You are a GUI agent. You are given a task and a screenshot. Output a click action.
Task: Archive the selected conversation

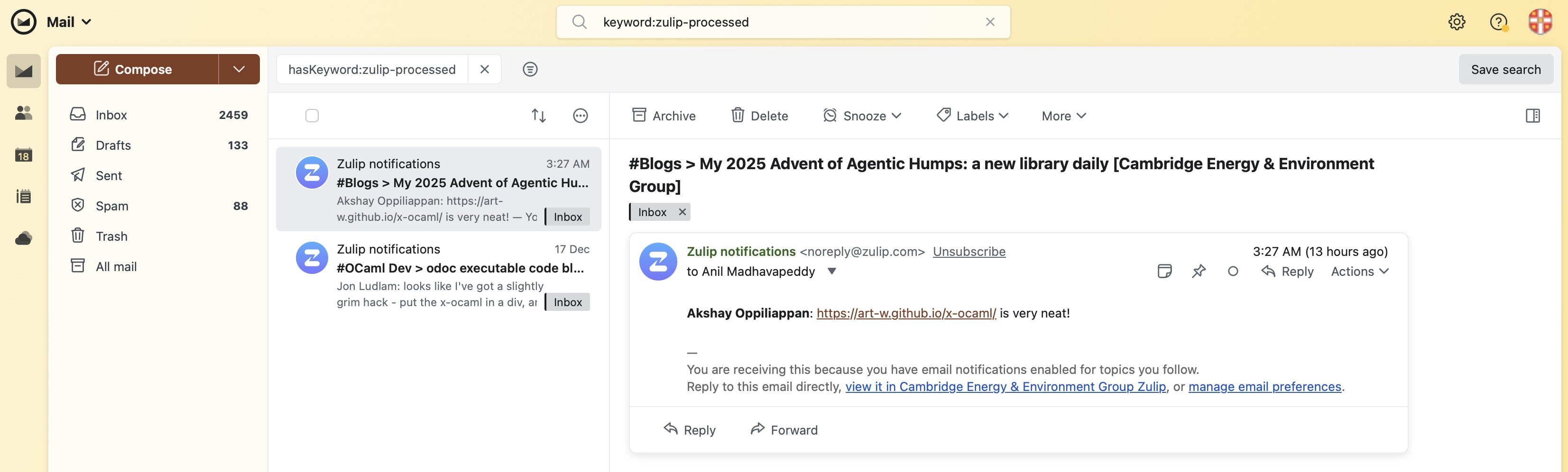pos(664,116)
